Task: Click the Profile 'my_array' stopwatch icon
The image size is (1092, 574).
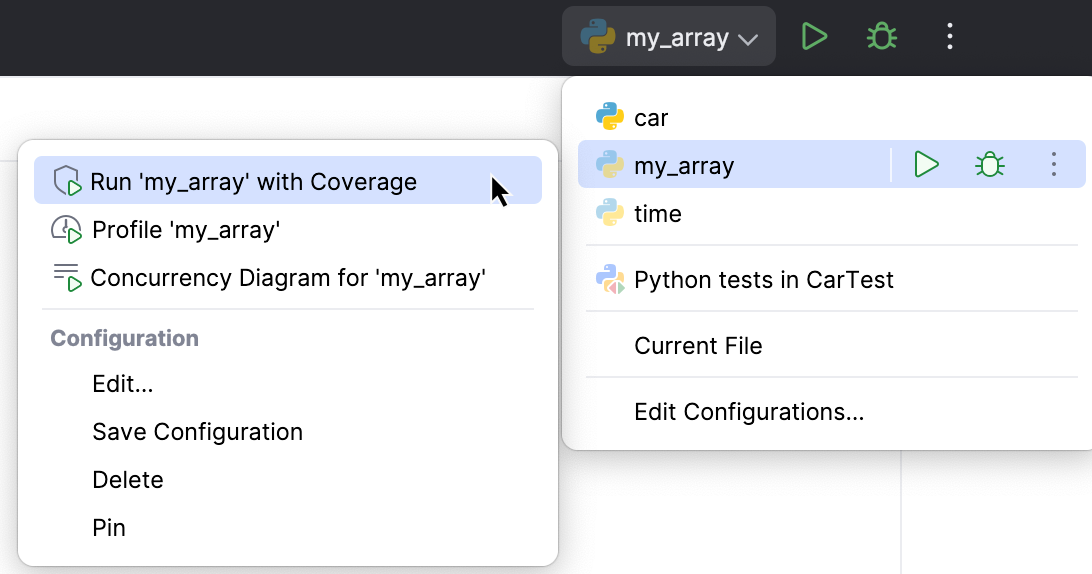Action: click(66, 230)
